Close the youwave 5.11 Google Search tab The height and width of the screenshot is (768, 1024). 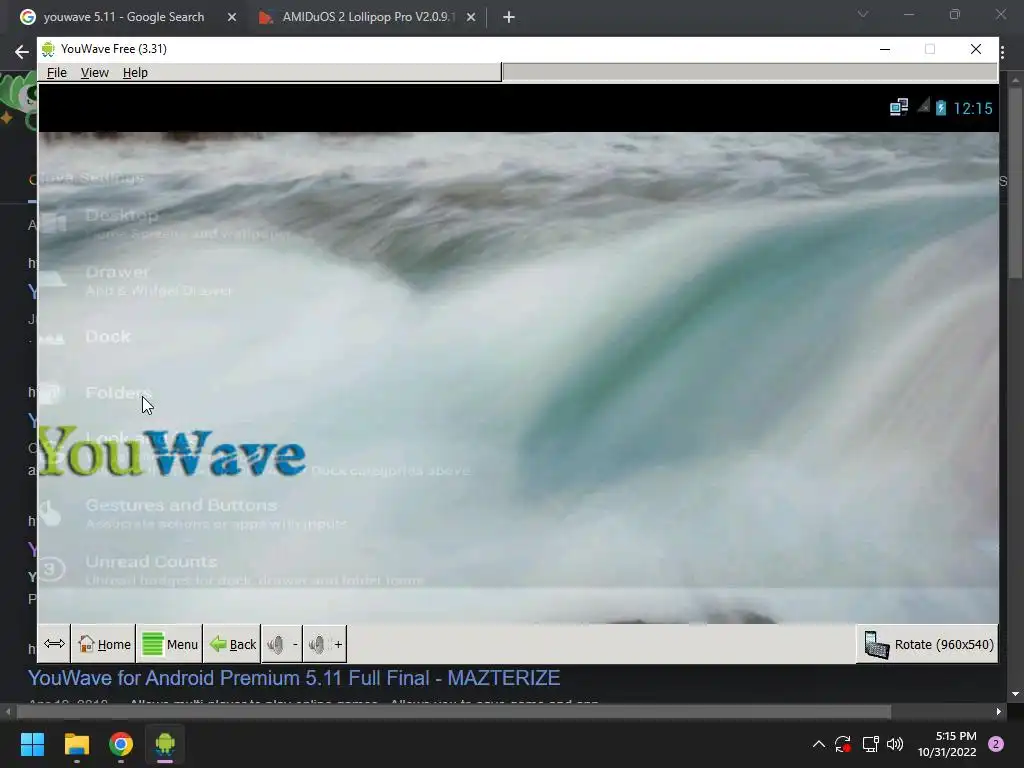(x=232, y=18)
